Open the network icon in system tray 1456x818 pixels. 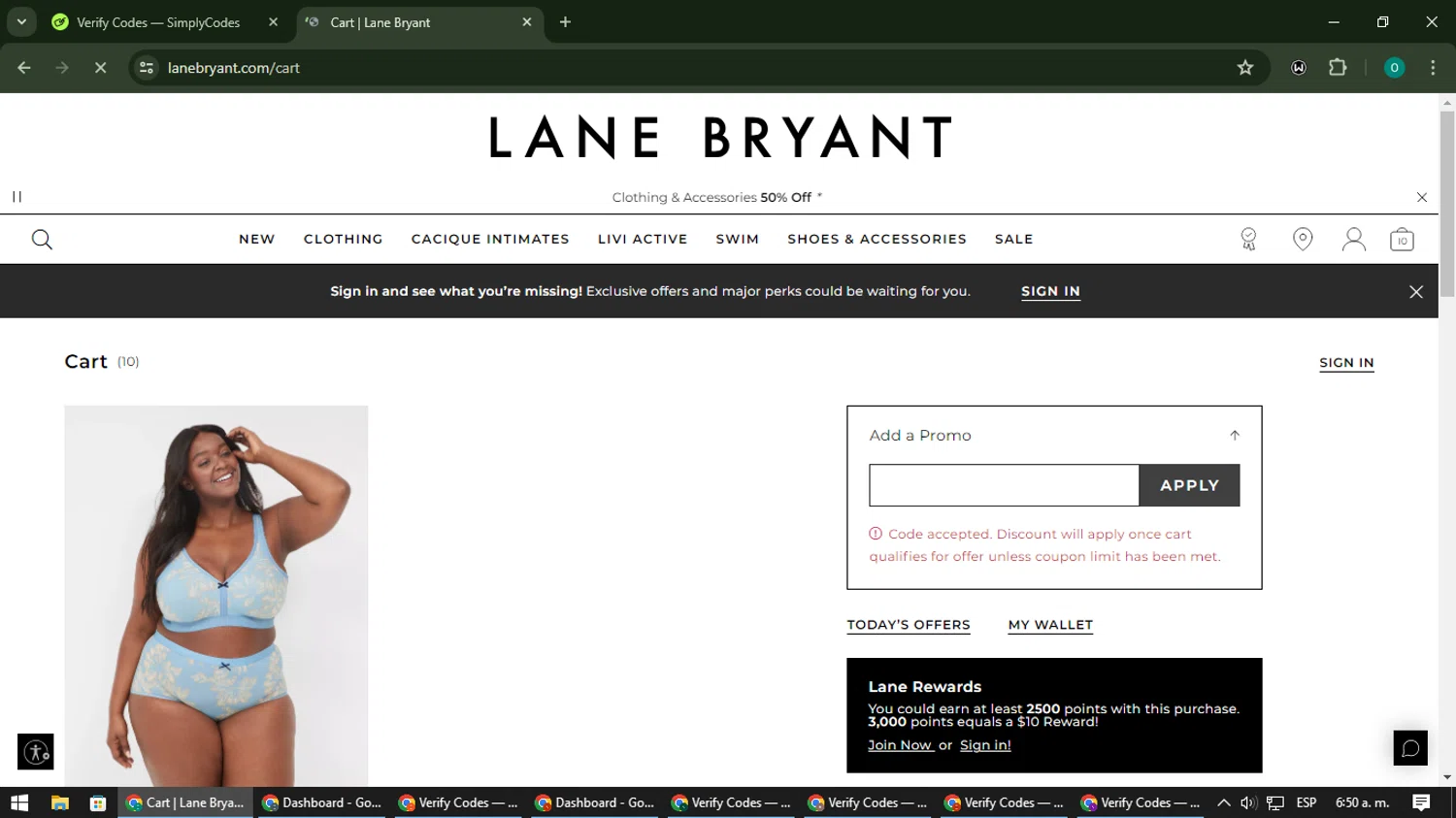pos(1275,802)
